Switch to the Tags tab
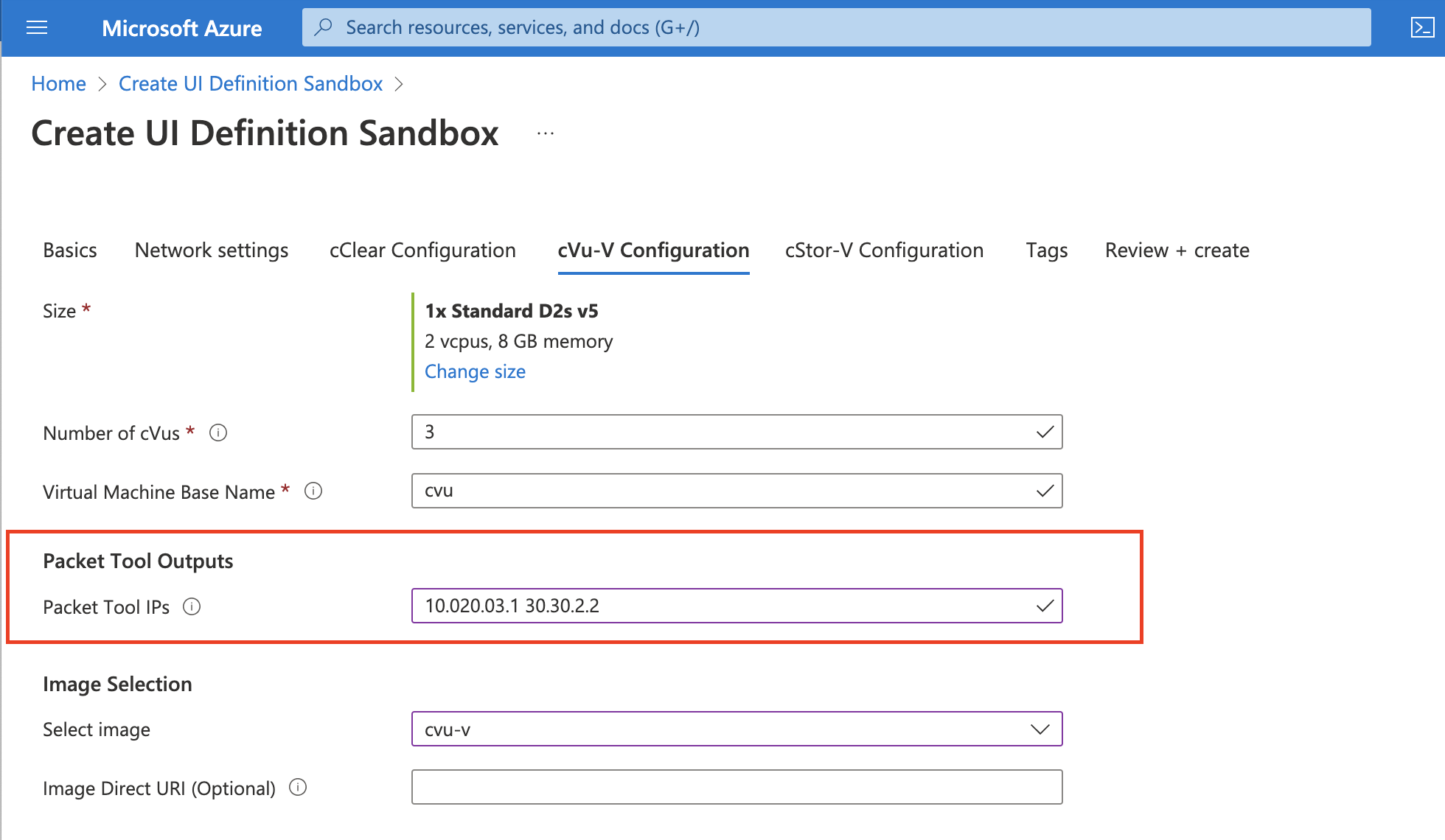1445x840 pixels. (x=1046, y=251)
